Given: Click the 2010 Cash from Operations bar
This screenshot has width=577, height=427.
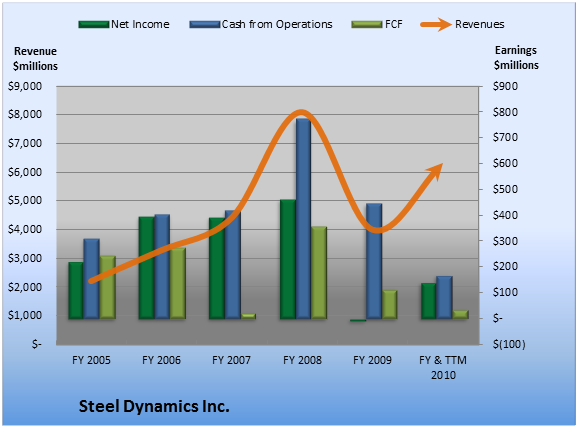Looking at the screenshot, I should pos(445,297).
